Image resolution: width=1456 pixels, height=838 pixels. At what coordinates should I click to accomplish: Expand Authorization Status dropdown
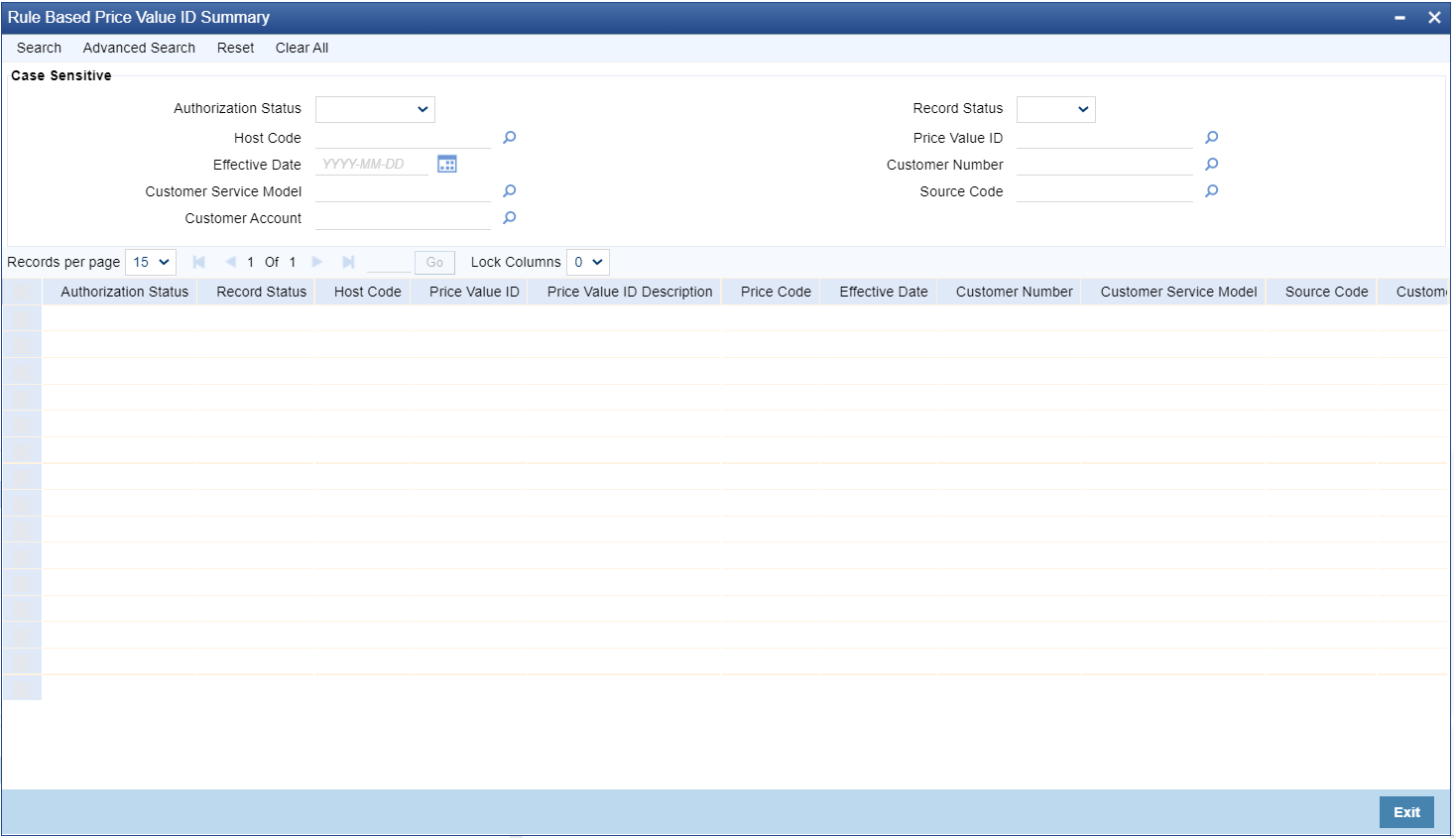point(375,109)
